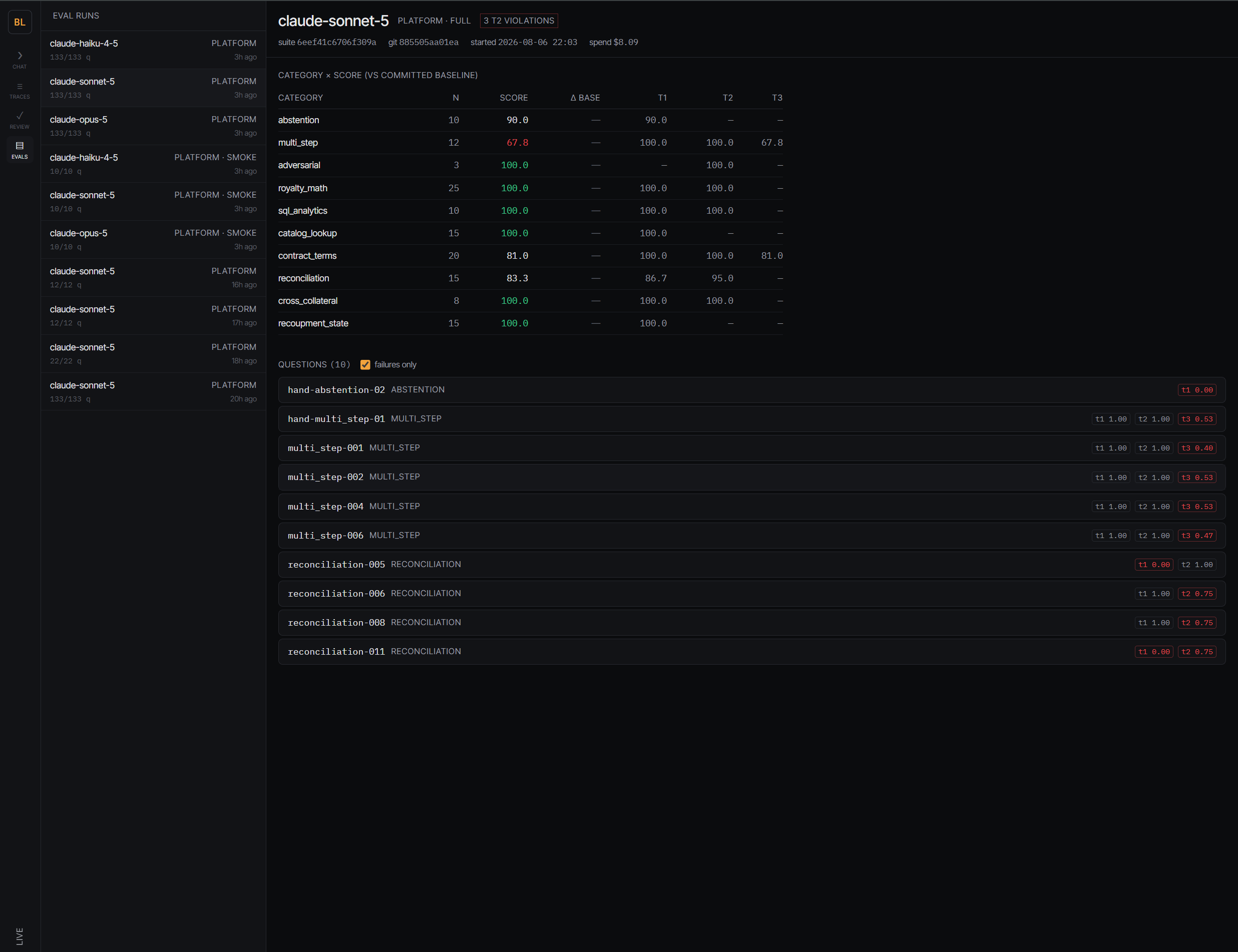Viewport: 1238px width, 952px height.
Task: Click the claude-sonnet-5 run title
Action: (x=333, y=21)
